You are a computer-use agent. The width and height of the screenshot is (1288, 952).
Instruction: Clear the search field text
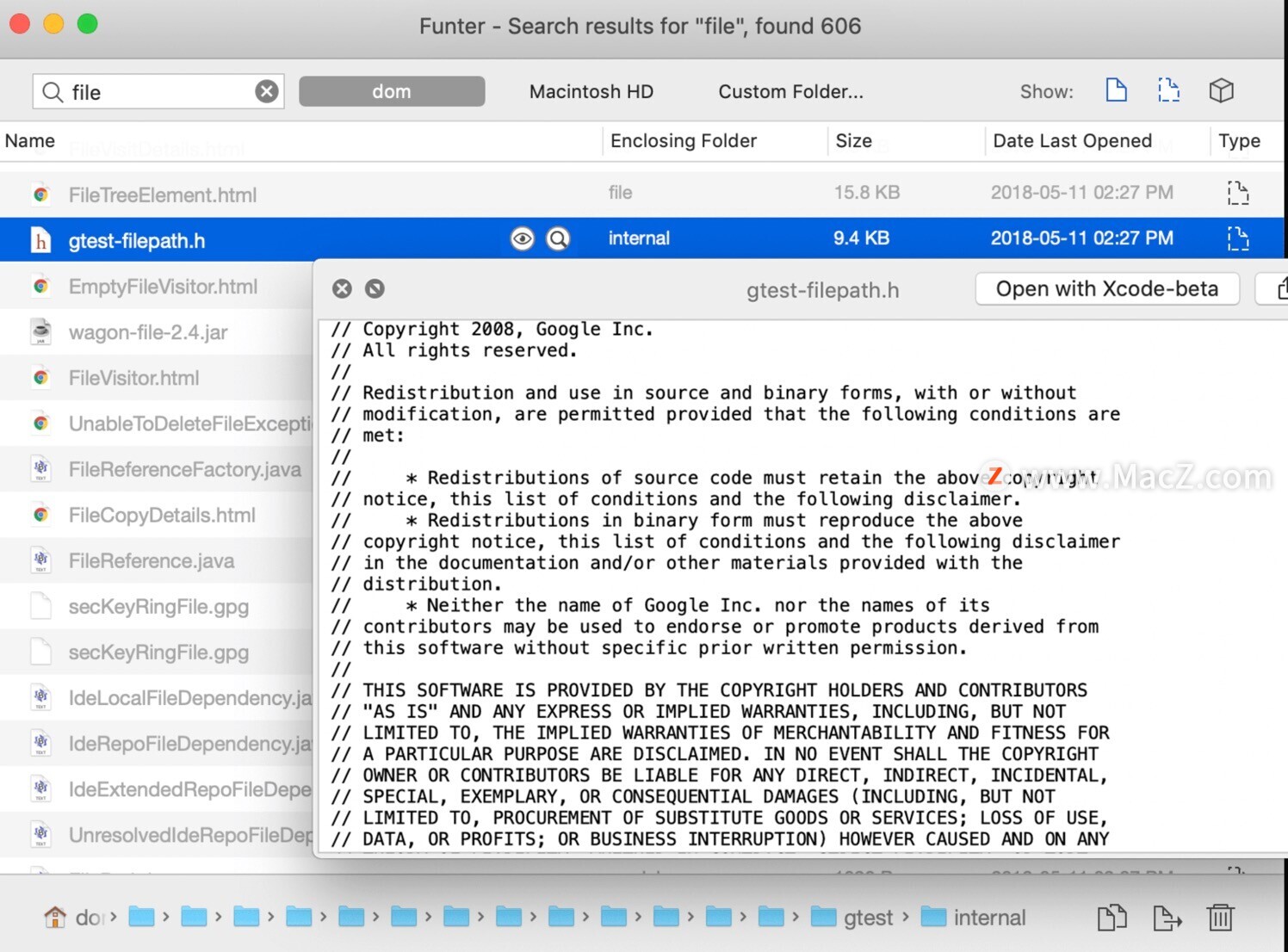click(267, 91)
